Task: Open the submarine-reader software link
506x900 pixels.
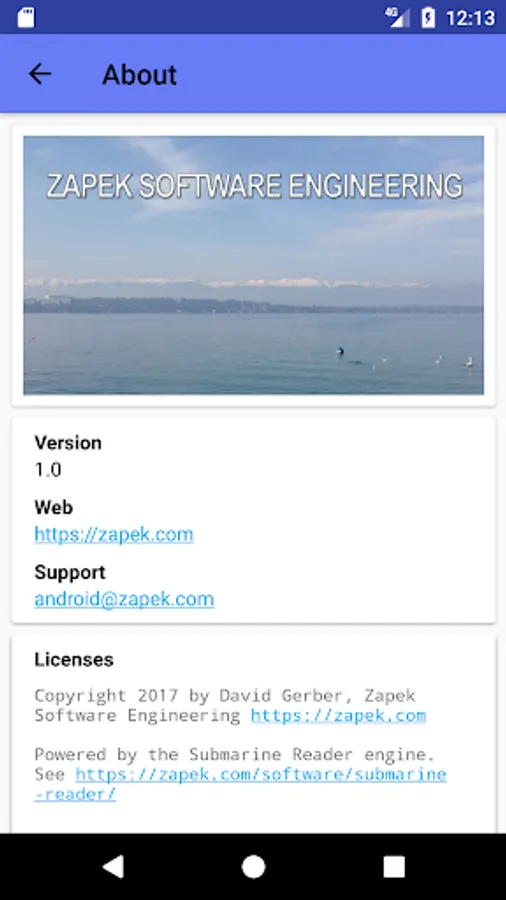Action: 240,783
